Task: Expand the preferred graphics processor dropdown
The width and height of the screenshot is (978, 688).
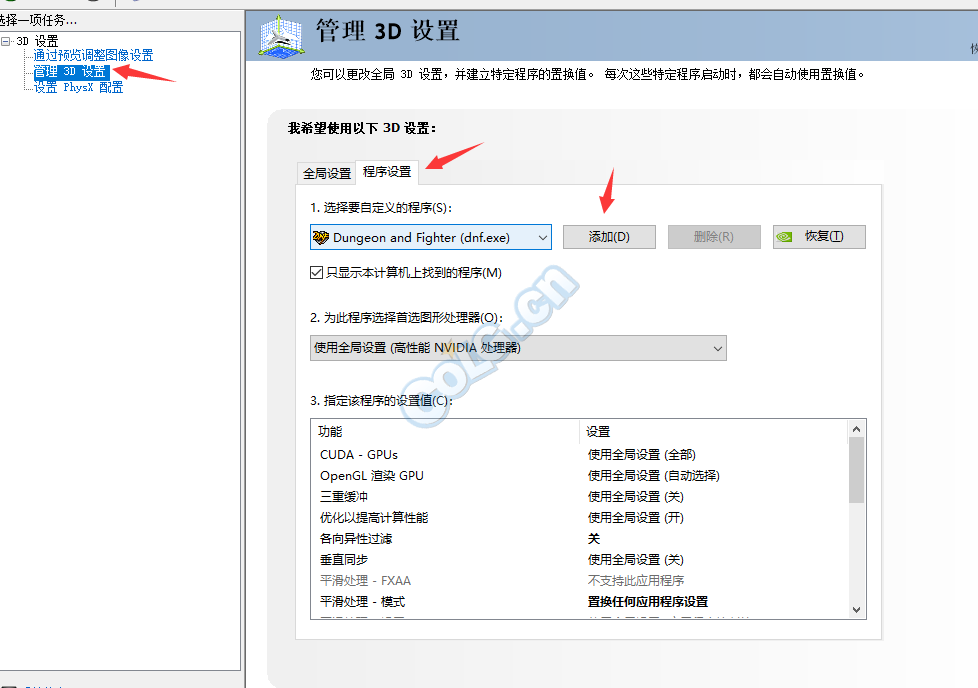Action: (717, 348)
